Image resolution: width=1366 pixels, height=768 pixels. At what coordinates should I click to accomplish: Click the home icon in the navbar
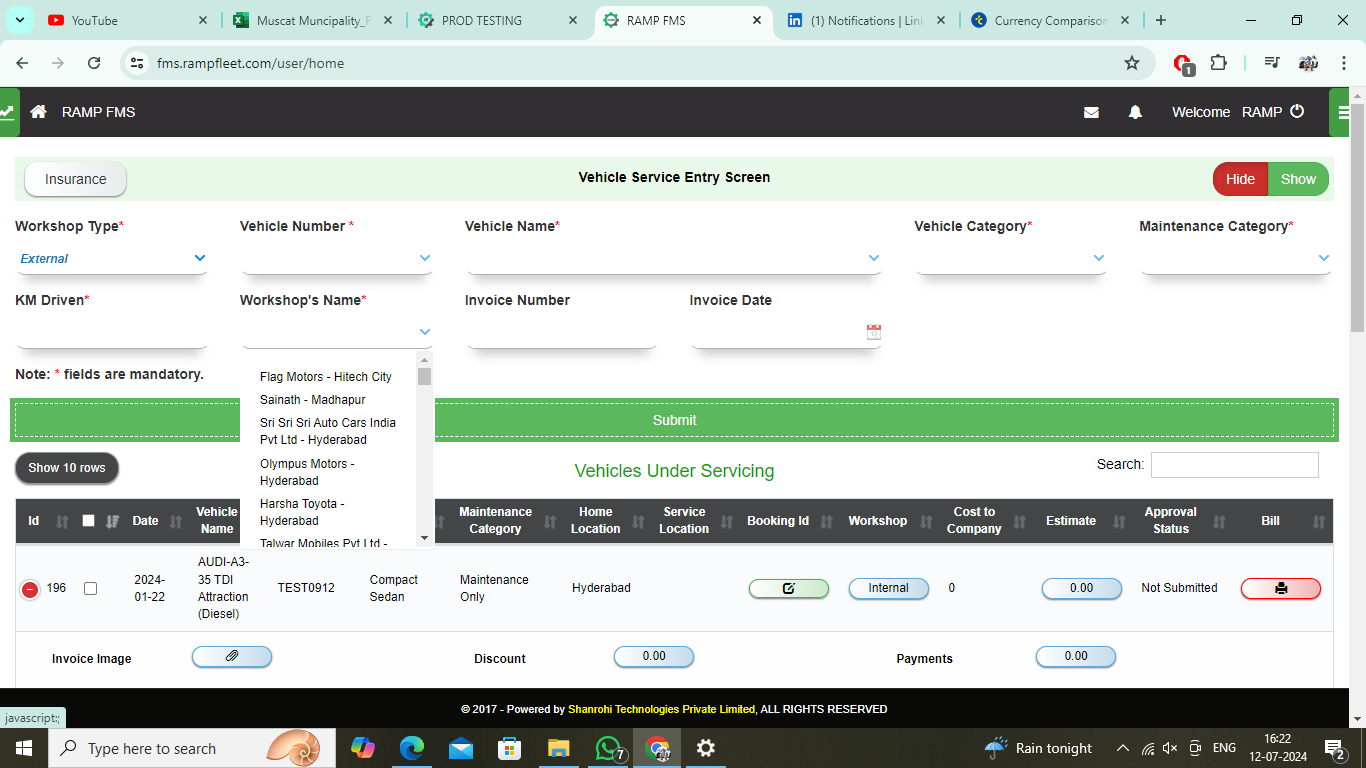point(38,112)
